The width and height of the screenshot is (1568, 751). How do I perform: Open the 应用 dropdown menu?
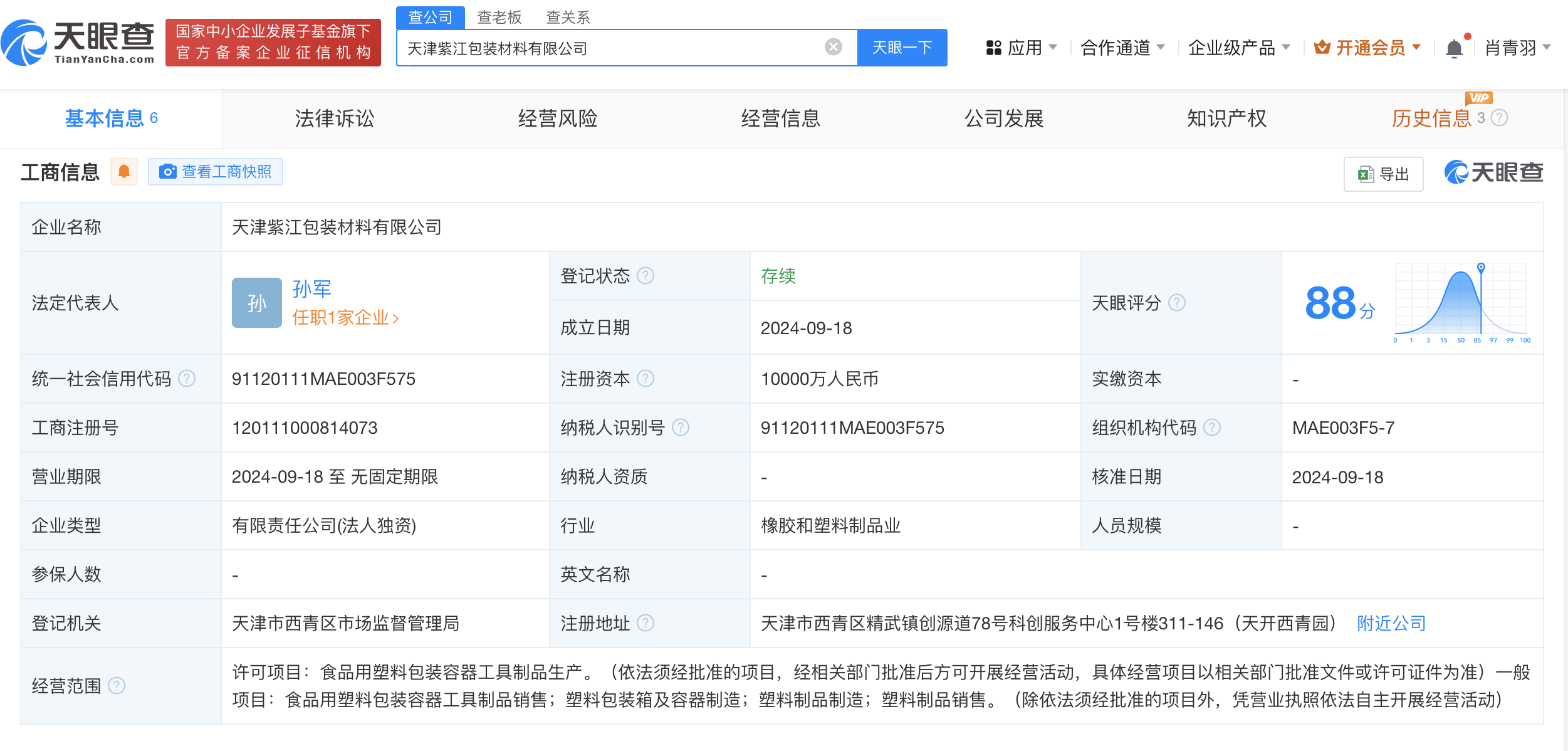point(1022,48)
